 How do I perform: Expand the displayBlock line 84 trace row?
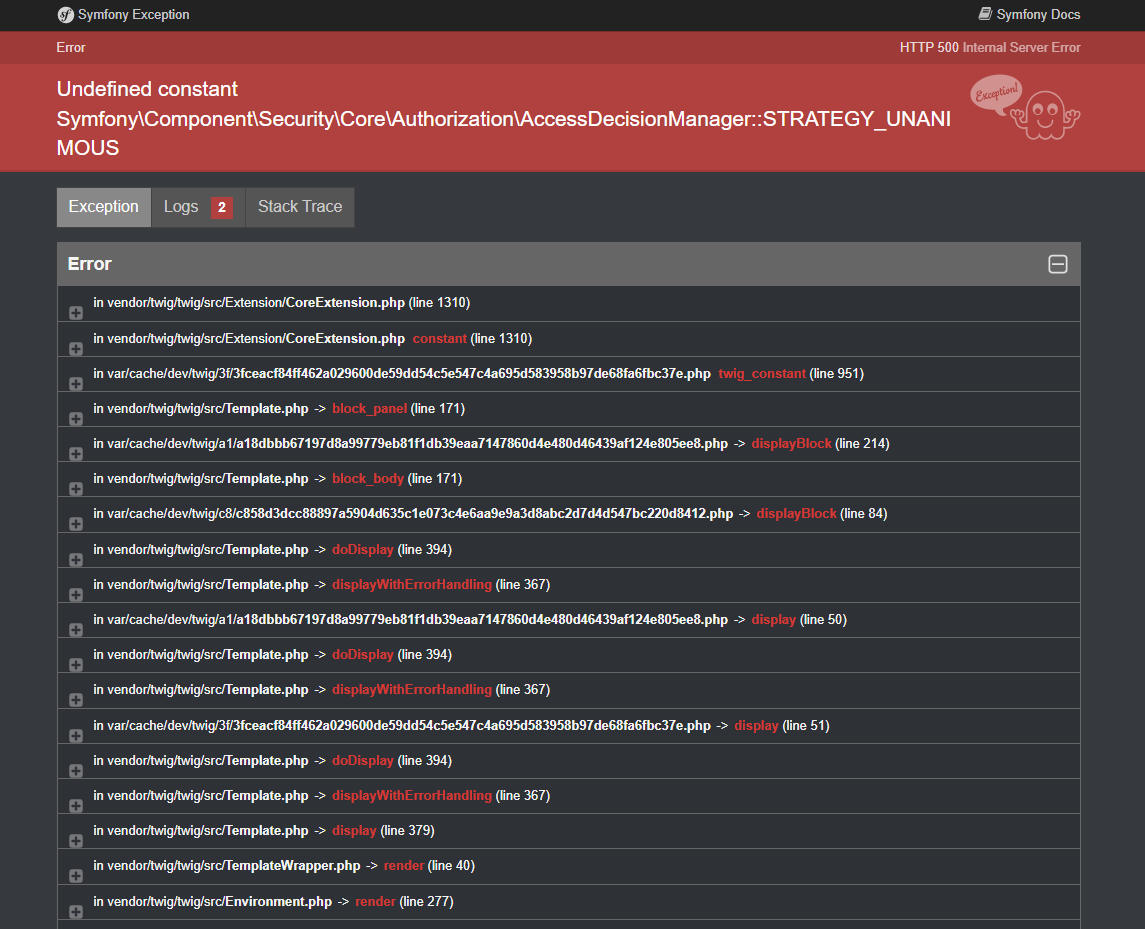(76, 524)
